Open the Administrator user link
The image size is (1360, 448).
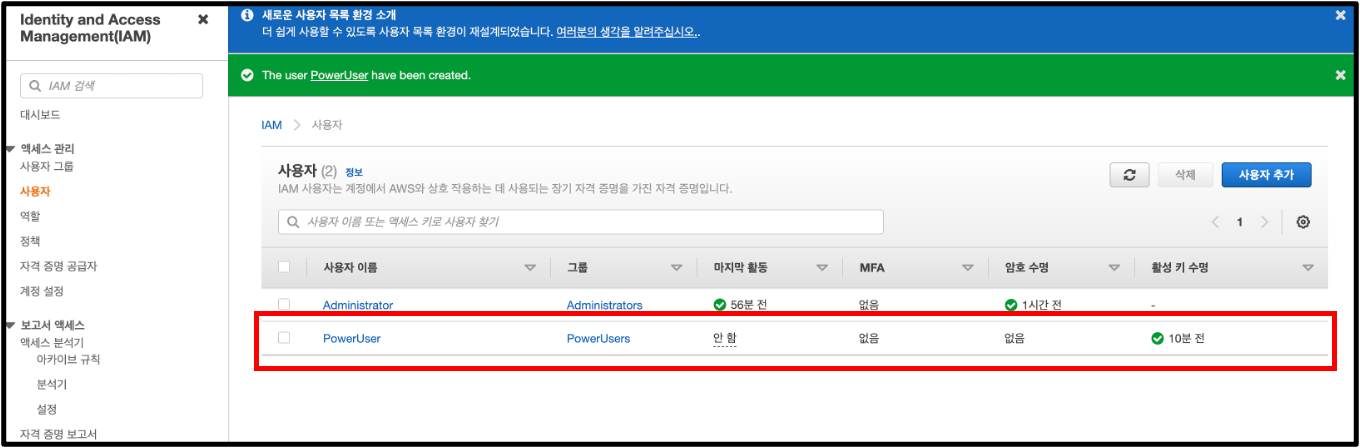point(358,305)
